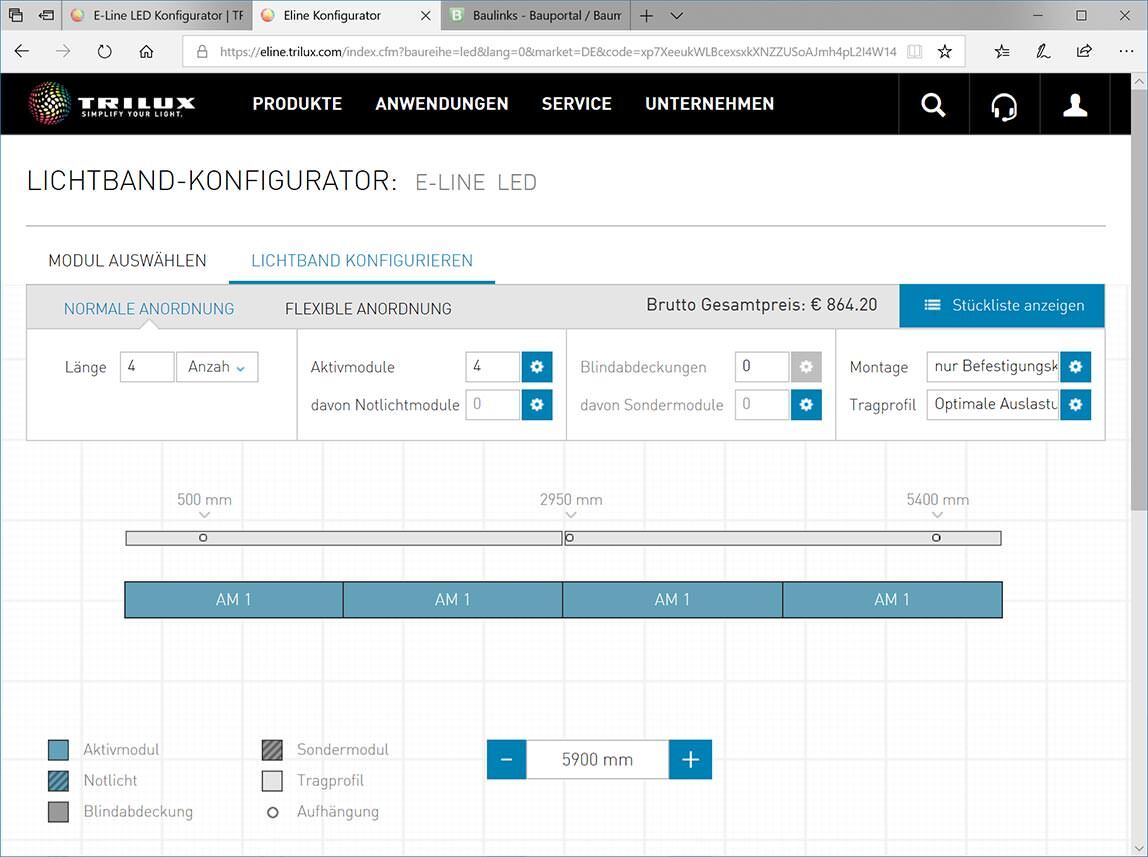Click the set tabs aside icon
Image resolution: width=1148 pixels, height=857 pixels.
coord(46,15)
